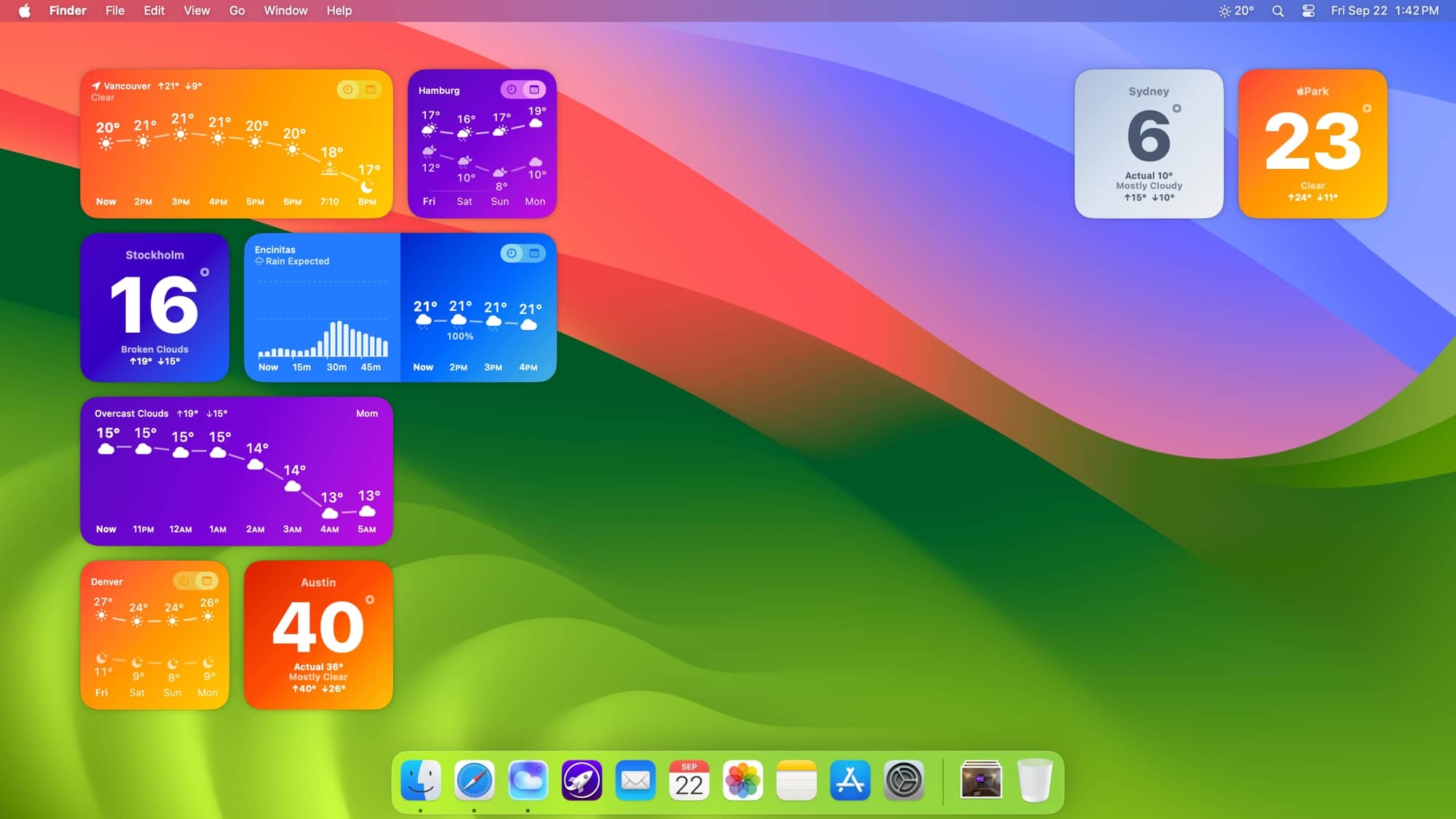The width and height of the screenshot is (1456, 819).
Task: Click the moon icon at 8PM in the Vancouver widget
Action: (x=367, y=187)
